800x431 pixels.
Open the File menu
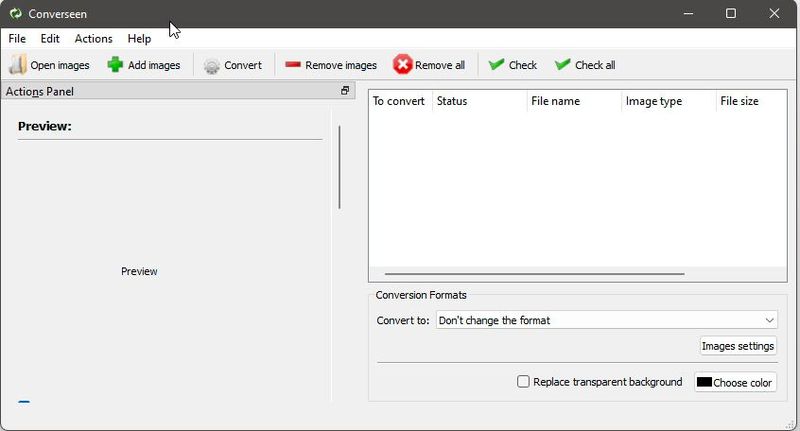[17, 39]
